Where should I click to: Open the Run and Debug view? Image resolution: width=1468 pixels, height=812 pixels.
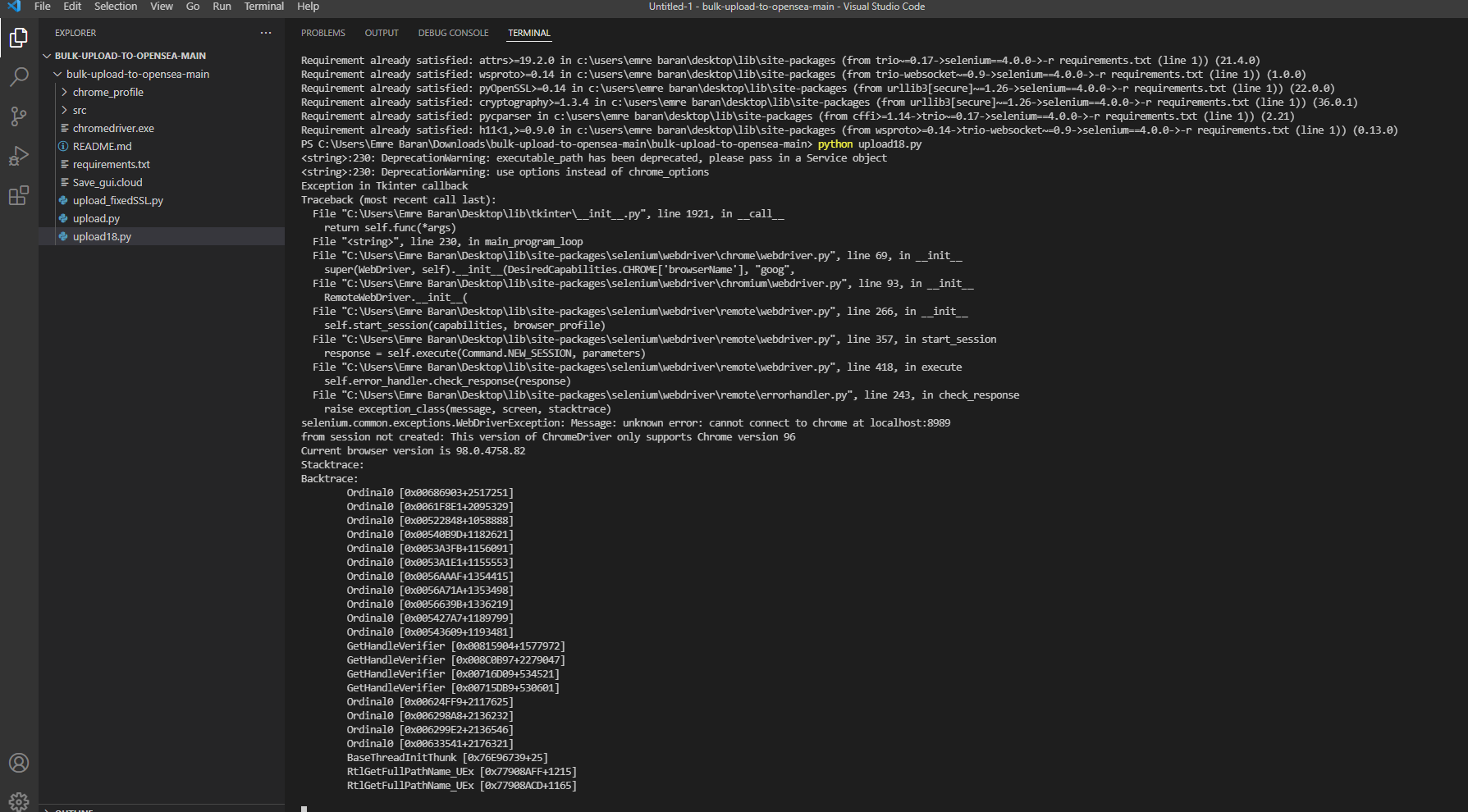click(18, 156)
